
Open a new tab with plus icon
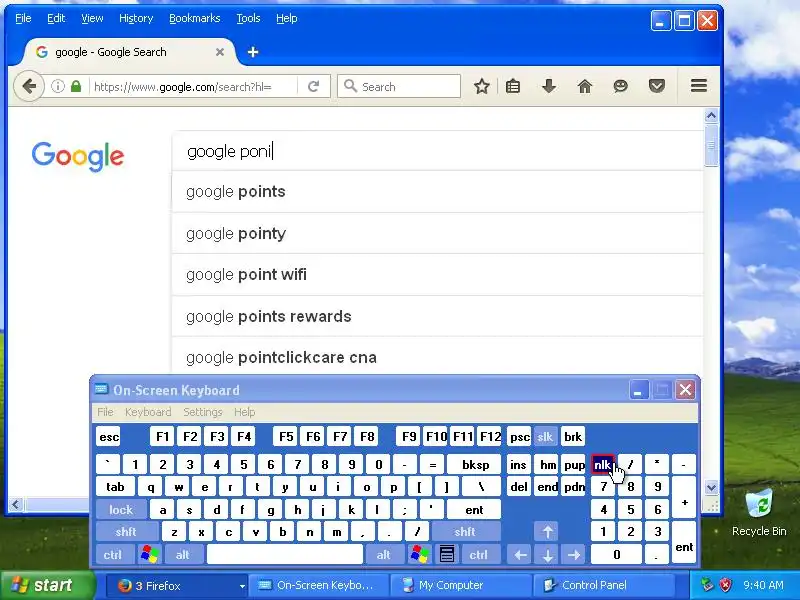pos(253,52)
